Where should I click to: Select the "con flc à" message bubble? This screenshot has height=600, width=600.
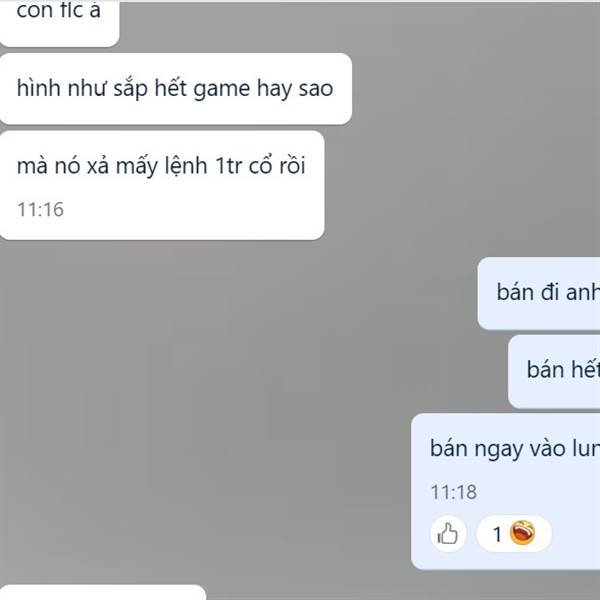pyautogui.click(x=58, y=23)
